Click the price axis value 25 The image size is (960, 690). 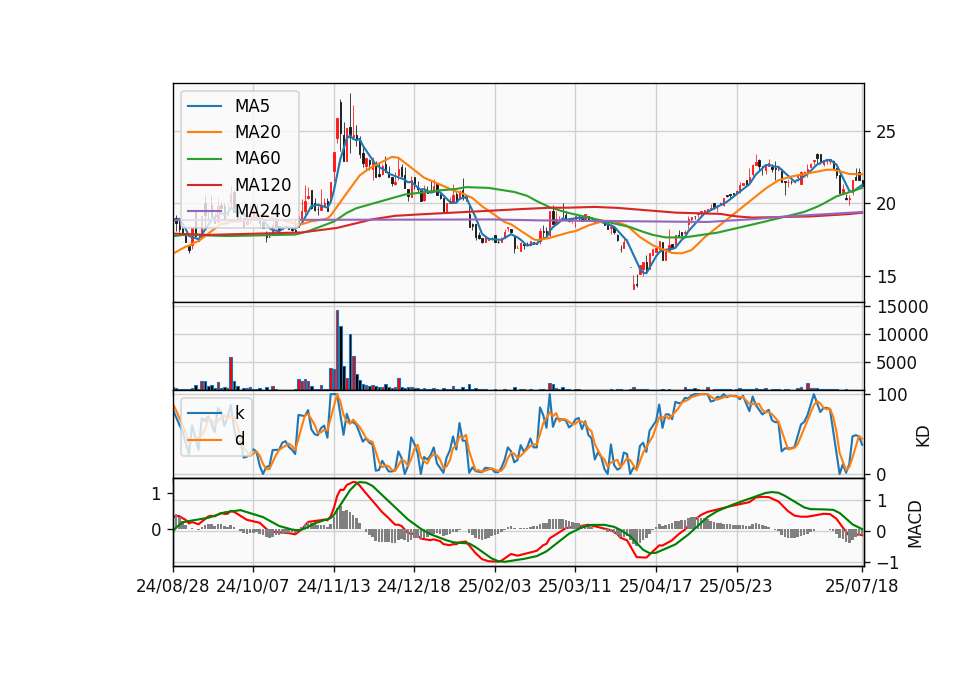click(886, 132)
